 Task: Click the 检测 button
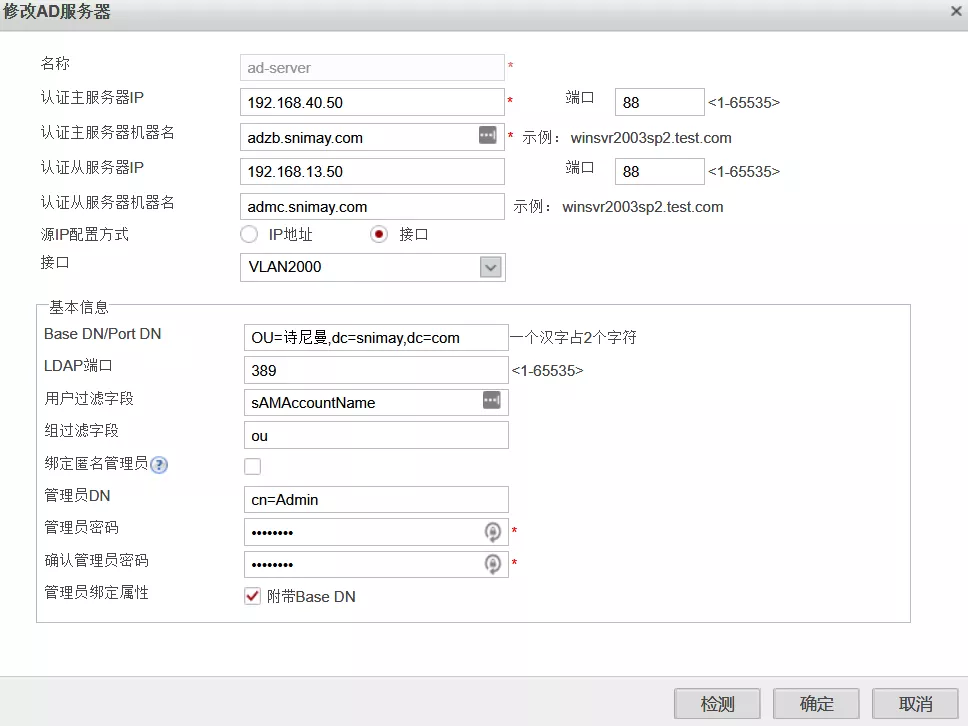717,703
